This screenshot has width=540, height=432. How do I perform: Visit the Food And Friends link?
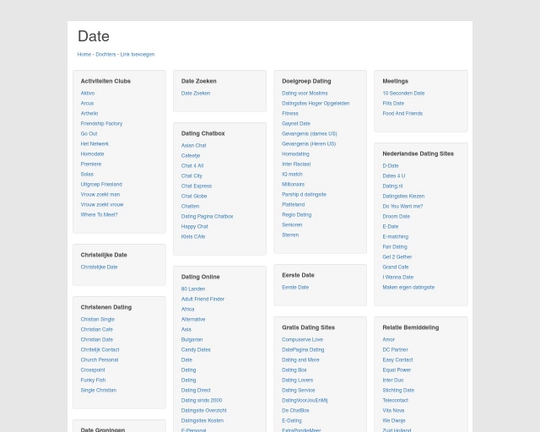(x=403, y=114)
